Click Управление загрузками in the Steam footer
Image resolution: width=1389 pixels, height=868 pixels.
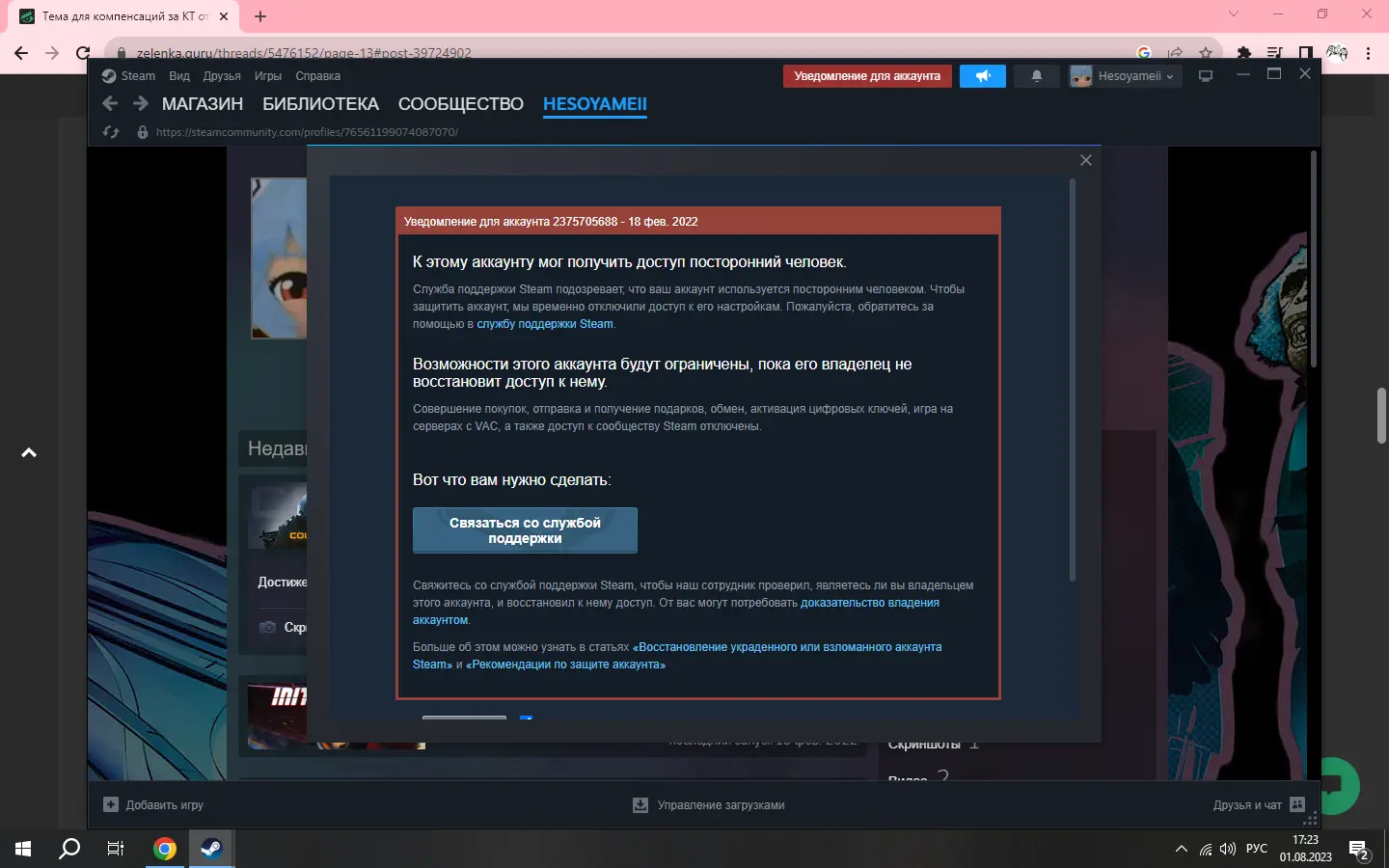pos(722,804)
